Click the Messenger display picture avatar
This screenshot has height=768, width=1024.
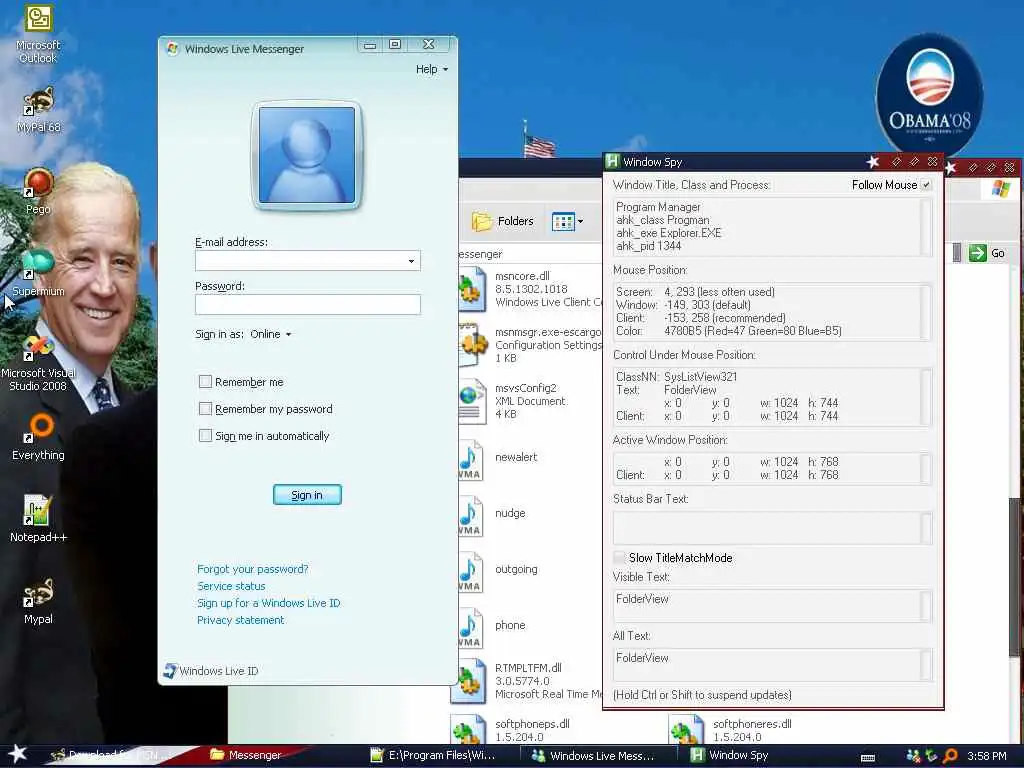pyautogui.click(x=306, y=155)
